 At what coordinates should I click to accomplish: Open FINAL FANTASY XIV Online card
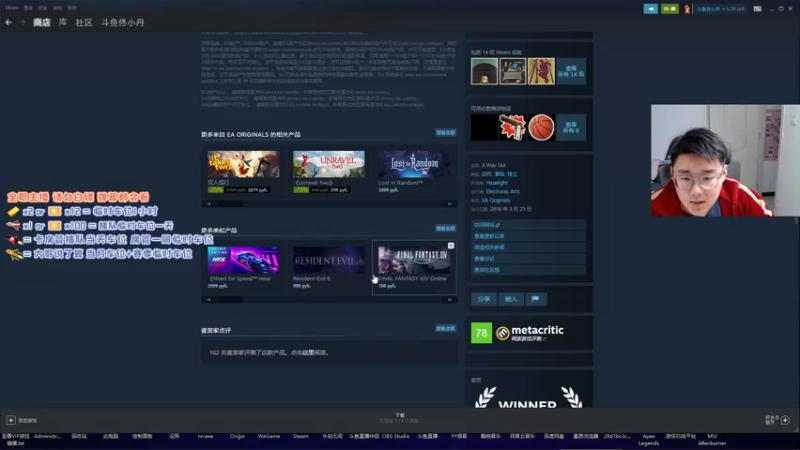[x=414, y=267]
